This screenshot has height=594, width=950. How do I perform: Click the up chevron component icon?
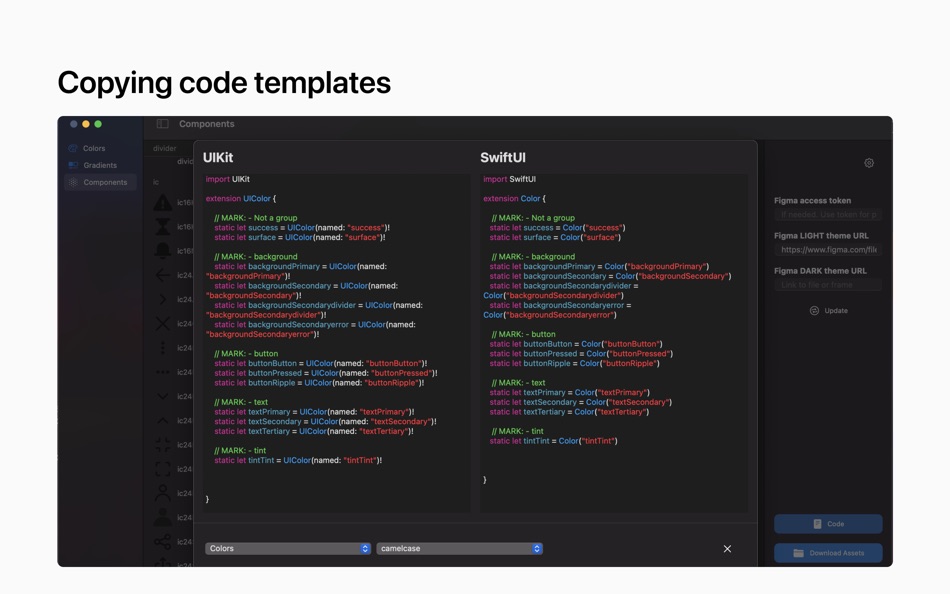(x=162, y=421)
